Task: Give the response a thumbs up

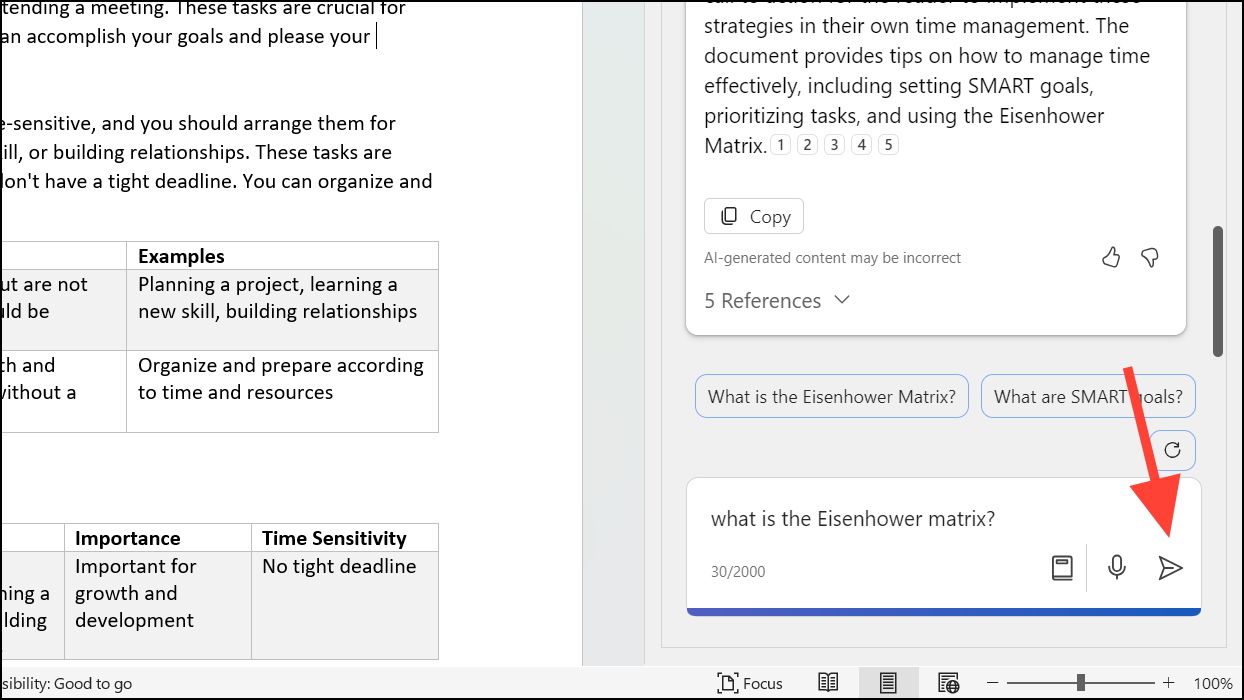Action: 1111,258
